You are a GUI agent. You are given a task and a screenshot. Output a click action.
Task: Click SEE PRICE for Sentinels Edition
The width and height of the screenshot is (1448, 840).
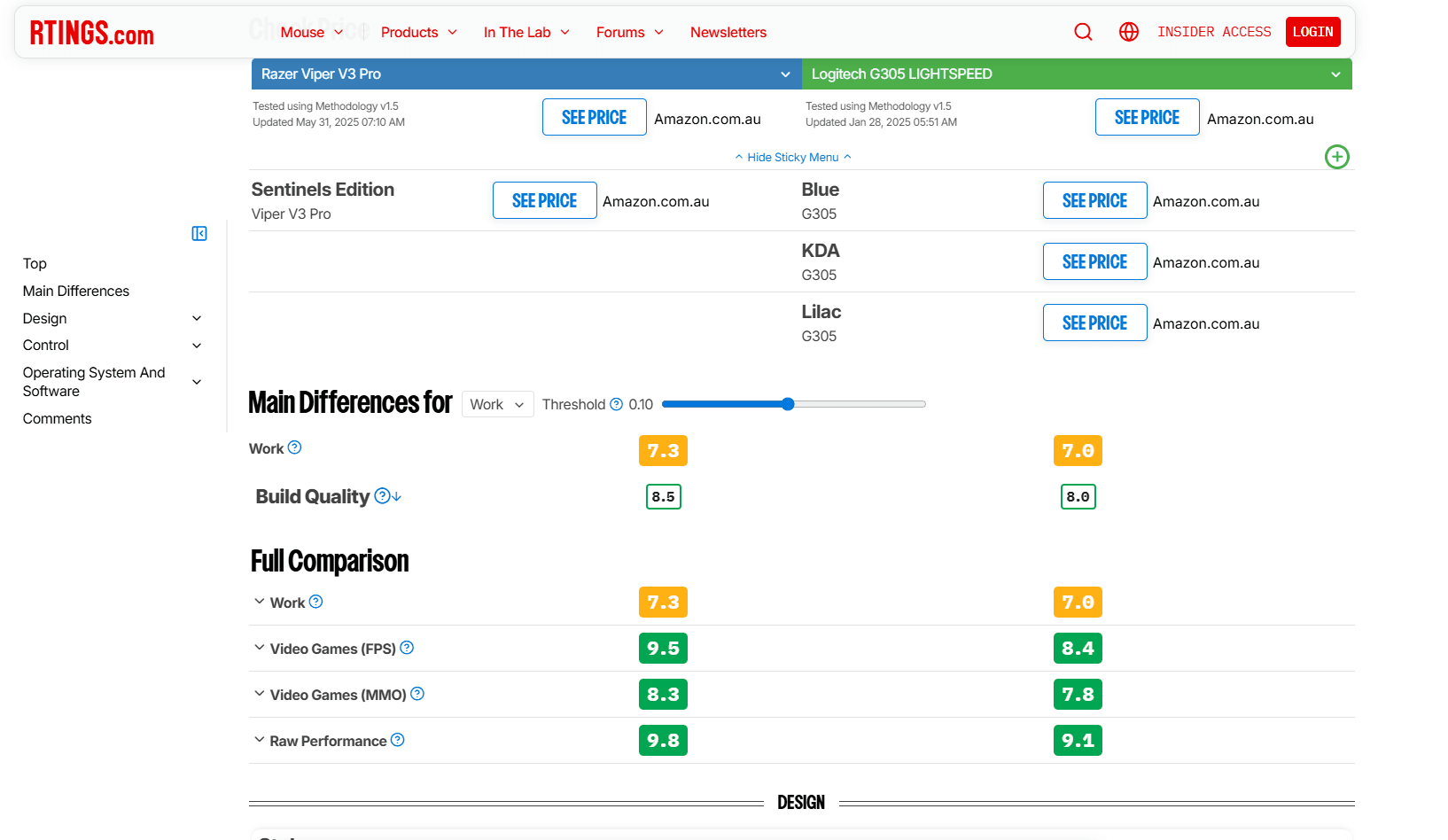click(545, 200)
